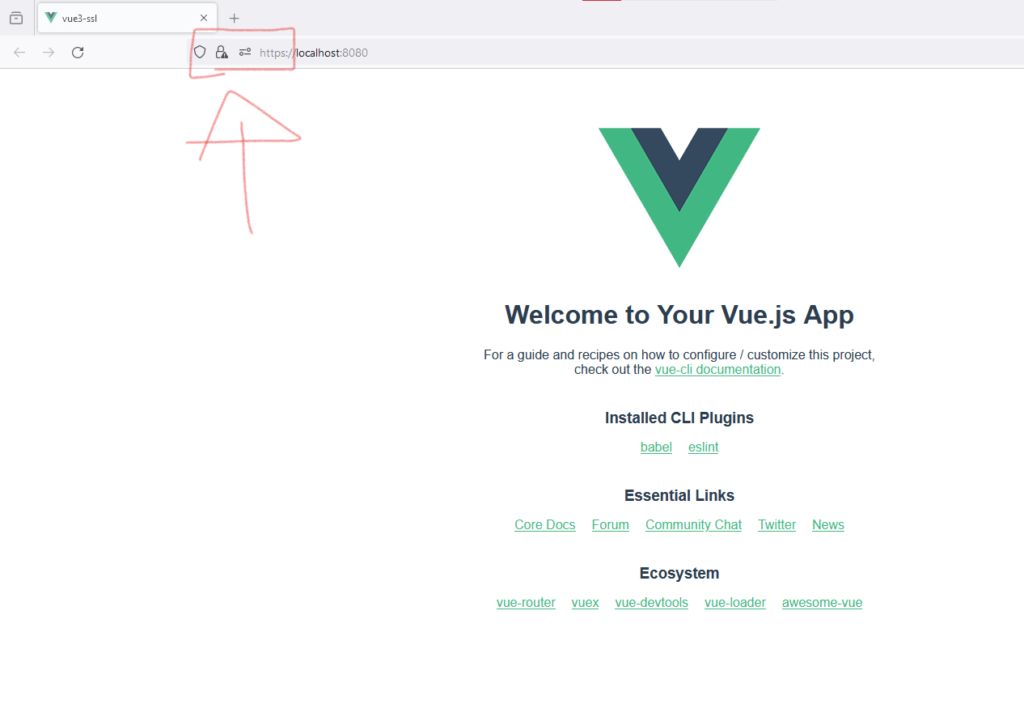1024x721 pixels.
Task: Open the tracking protection shield icon
Action: 200,52
